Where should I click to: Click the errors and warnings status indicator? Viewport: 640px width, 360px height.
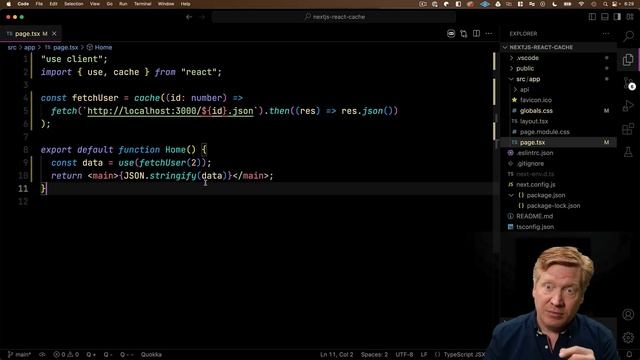point(66,354)
